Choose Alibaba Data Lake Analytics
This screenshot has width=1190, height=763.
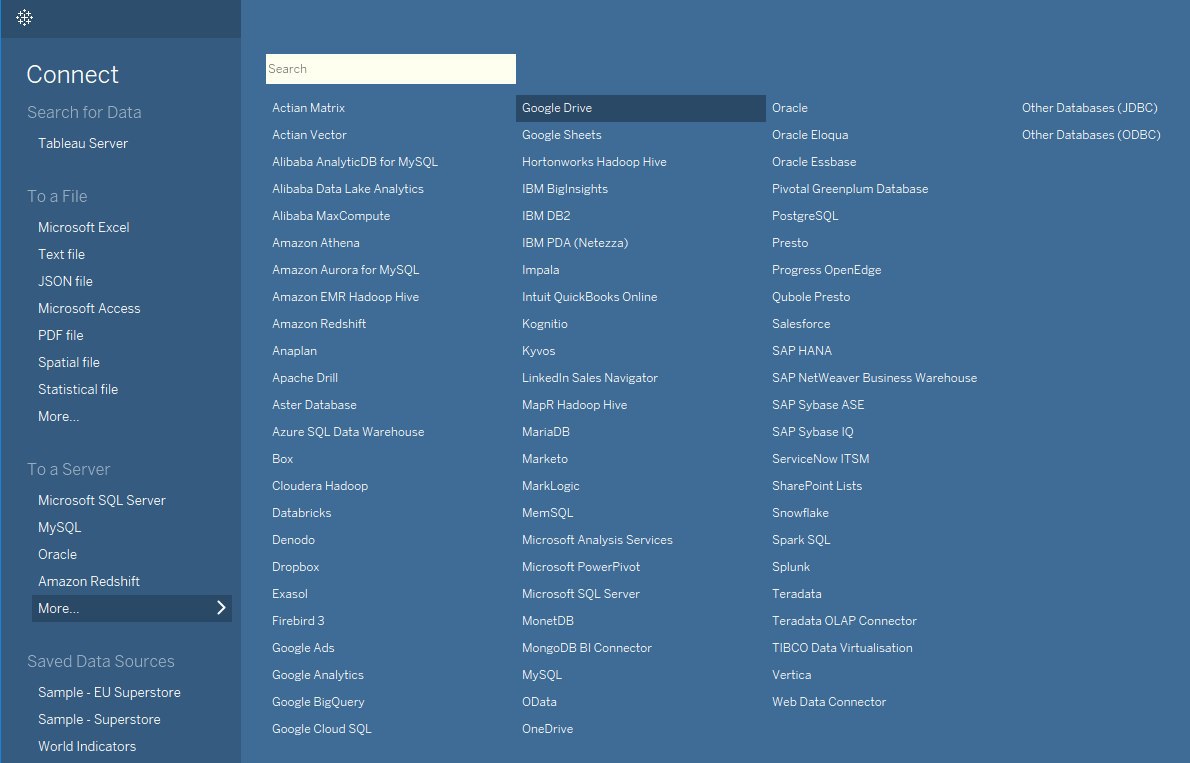348,189
